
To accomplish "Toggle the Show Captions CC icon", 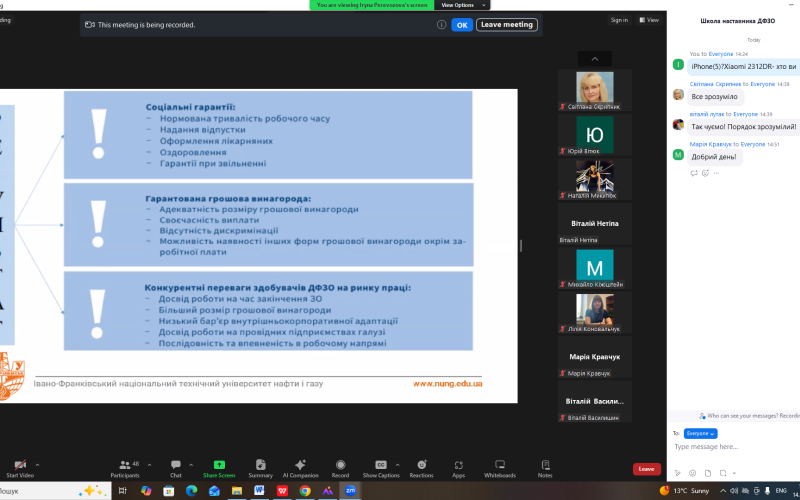I will tap(381, 465).
